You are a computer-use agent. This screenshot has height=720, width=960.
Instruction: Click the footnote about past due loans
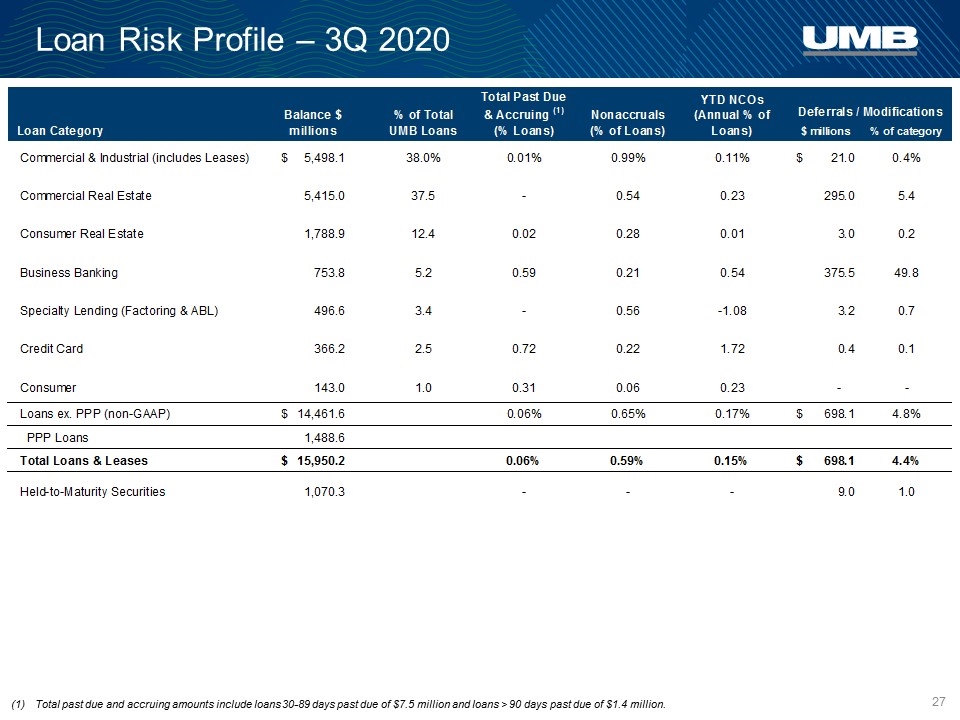coord(339,704)
